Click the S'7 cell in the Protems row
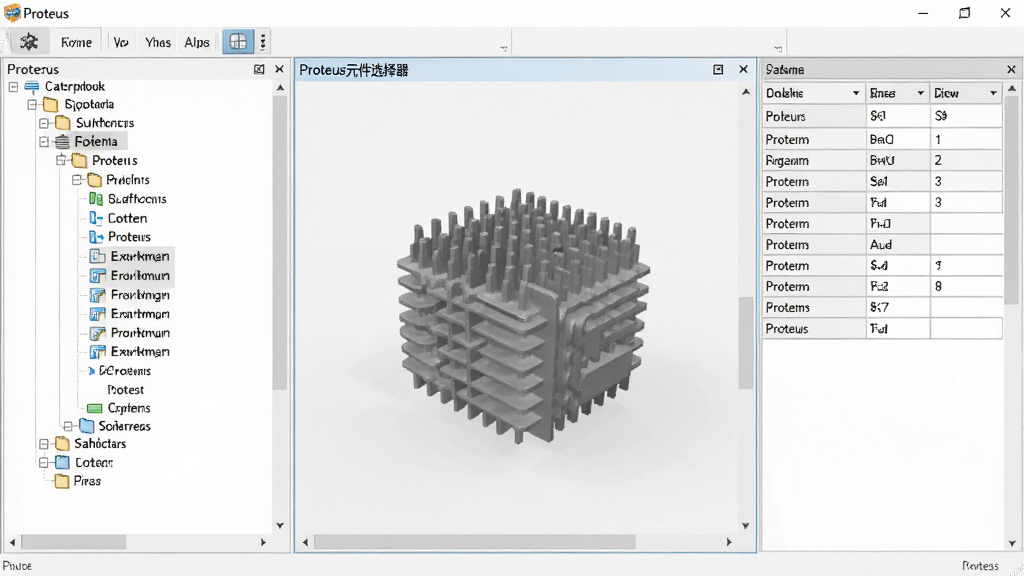This screenshot has height=576, width=1024. click(x=897, y=308)
